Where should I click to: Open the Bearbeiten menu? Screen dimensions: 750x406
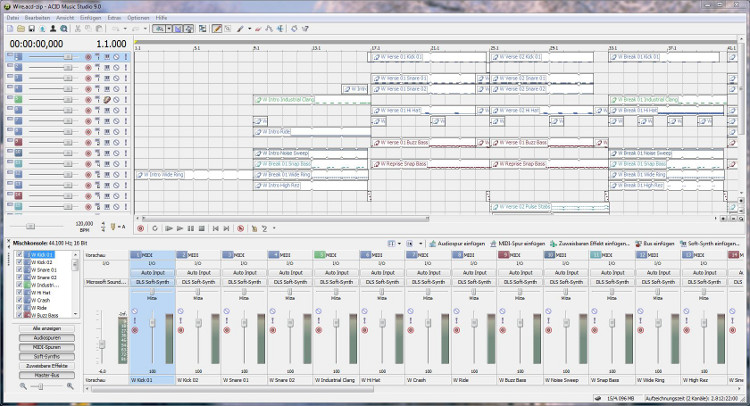(x=37, y=18)
